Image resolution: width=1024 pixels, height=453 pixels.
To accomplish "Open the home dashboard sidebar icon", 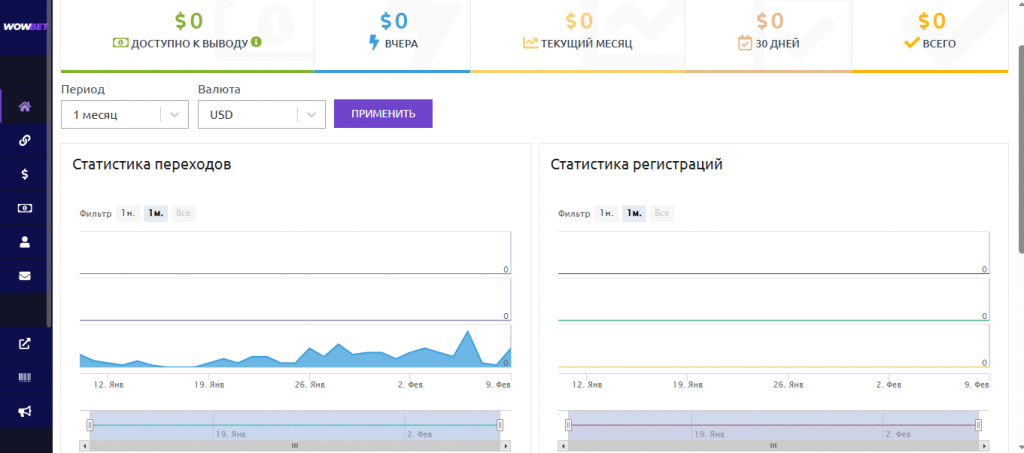I will click(25, 107).
